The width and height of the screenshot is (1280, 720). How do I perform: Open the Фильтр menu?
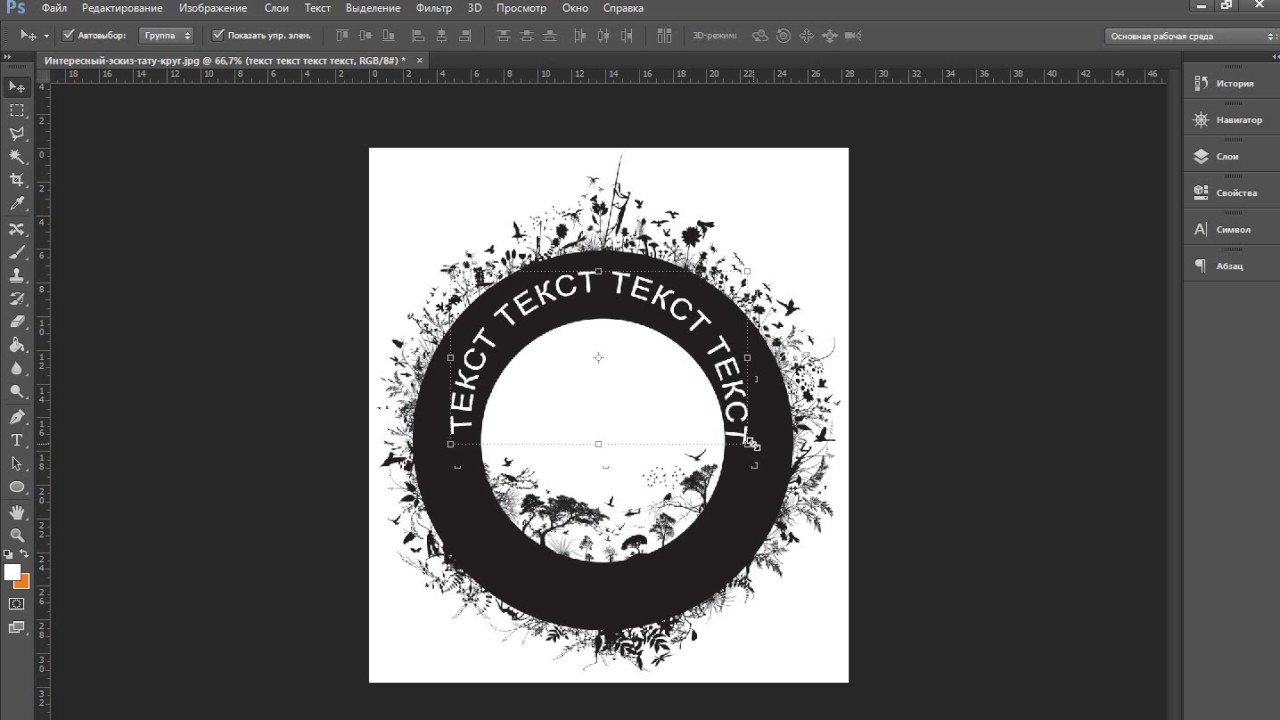click(434, 8)
